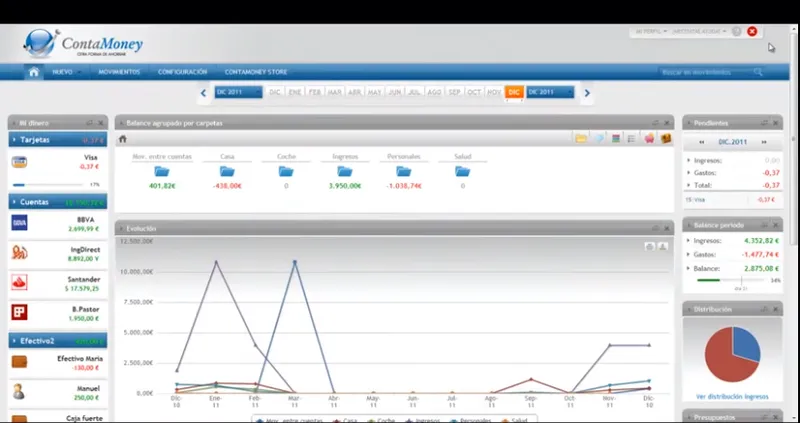
Task: Open the CONFIGURACIÓN menu item
Action: tap(182, 72)
